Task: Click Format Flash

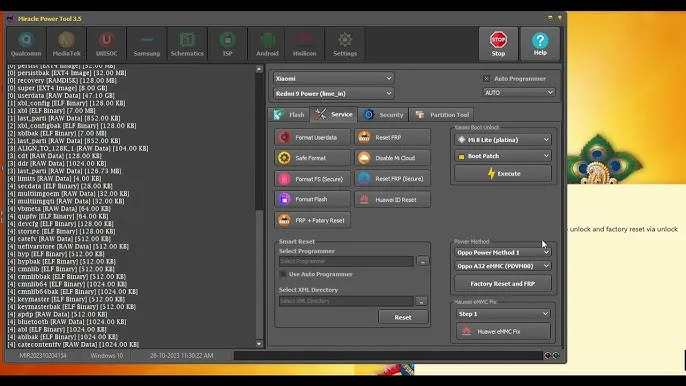Action: coord(312,199)
